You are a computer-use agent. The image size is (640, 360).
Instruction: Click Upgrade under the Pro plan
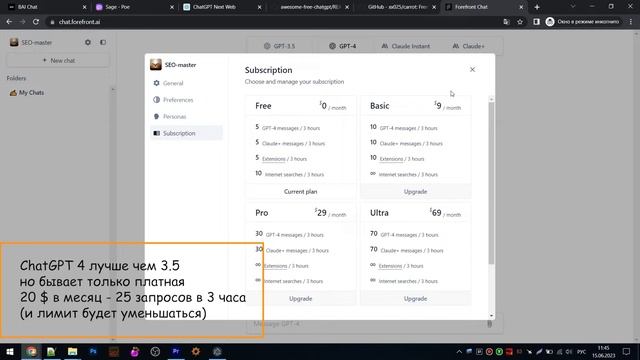300,298
